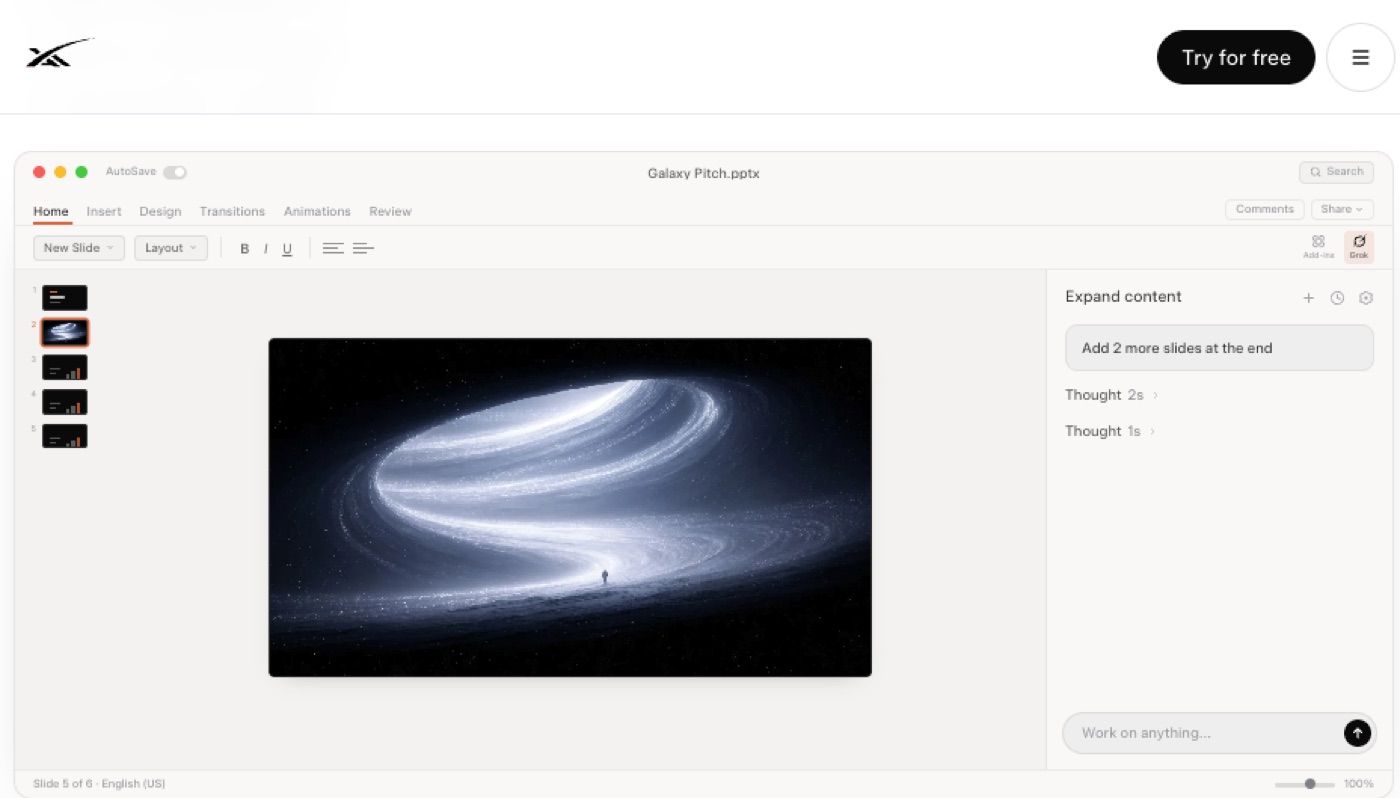Click the galaxy image on the slide canvas
1400x798 pixels.
click(570, 507)
